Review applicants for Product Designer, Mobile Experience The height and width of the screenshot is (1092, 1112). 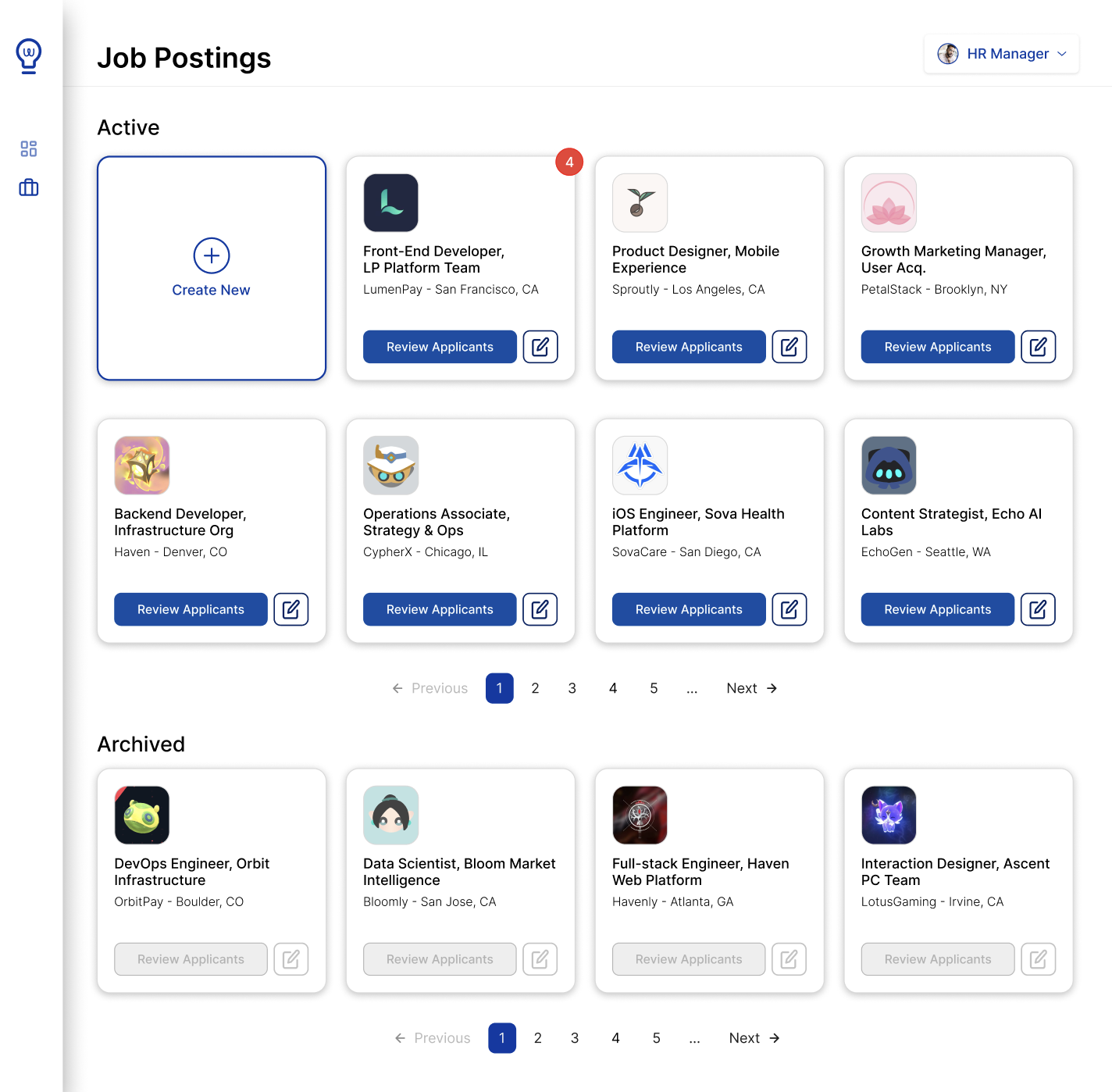tap(689, 347)
